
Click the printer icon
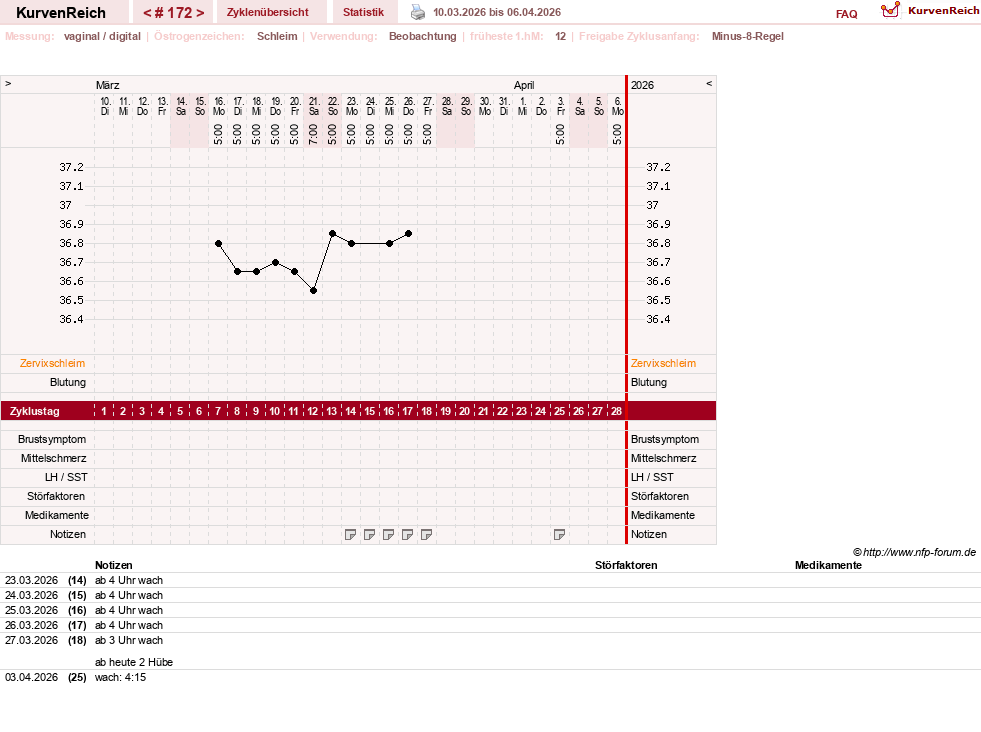click(x=417, y=12)
